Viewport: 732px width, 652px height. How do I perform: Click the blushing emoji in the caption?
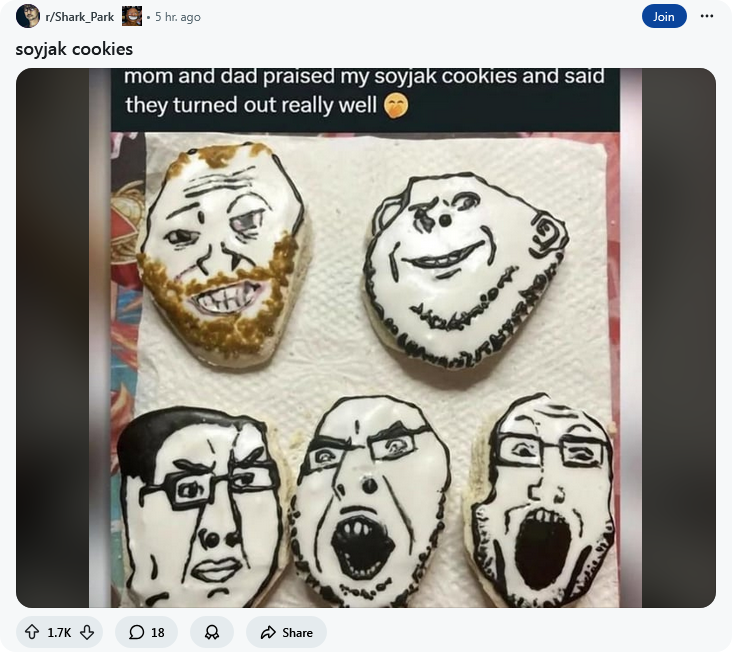tap(396, 106)
